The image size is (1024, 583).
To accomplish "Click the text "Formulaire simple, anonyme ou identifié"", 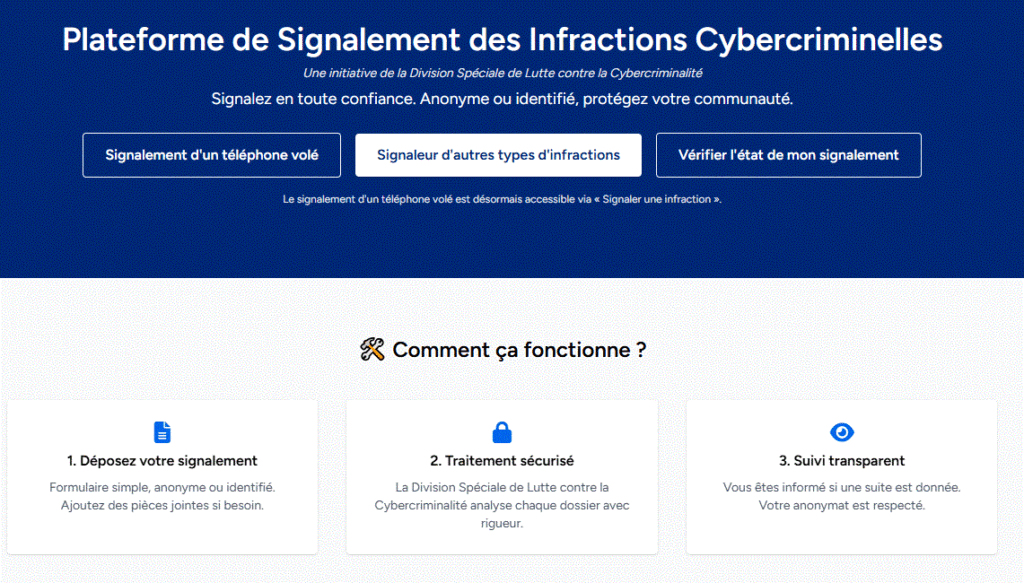I will [x=161, y=489].
